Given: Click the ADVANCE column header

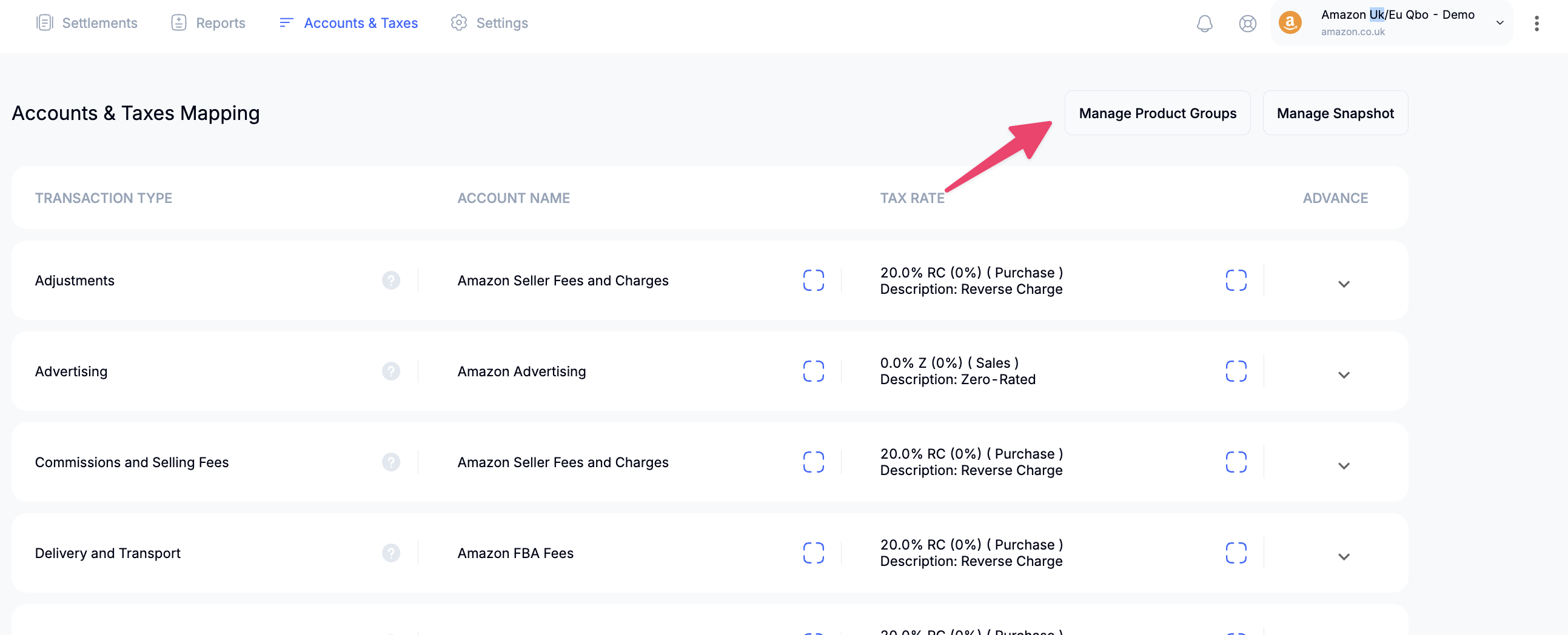Looking at the screenshot, I should (1336, 198).
